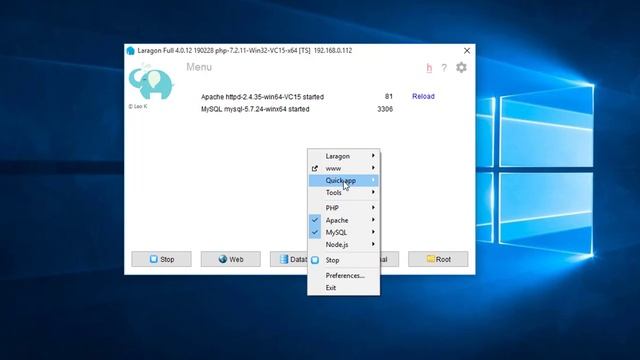Close the Laragon window
Image resolution: width=640 pixels, height=360 pixels.
[467, 51]
